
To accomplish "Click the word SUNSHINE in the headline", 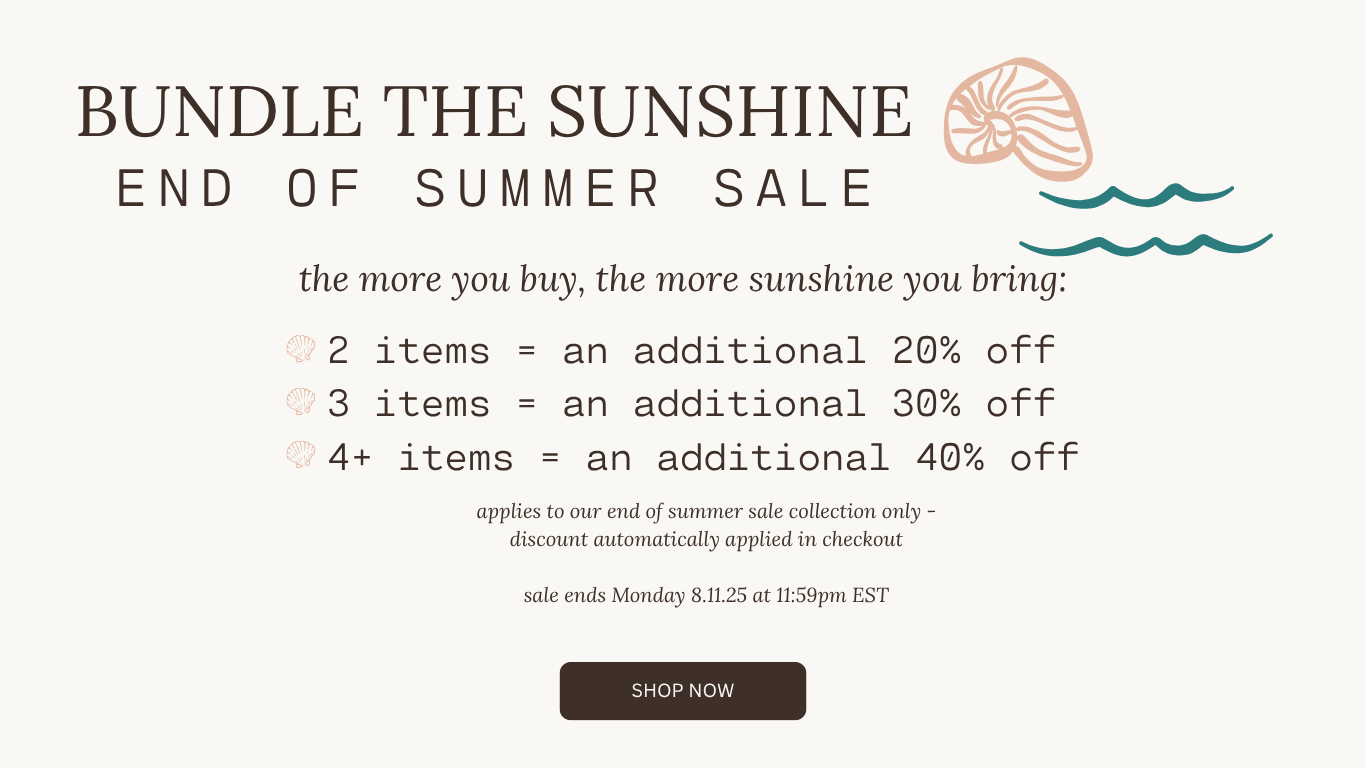I will tap(730, 111).
